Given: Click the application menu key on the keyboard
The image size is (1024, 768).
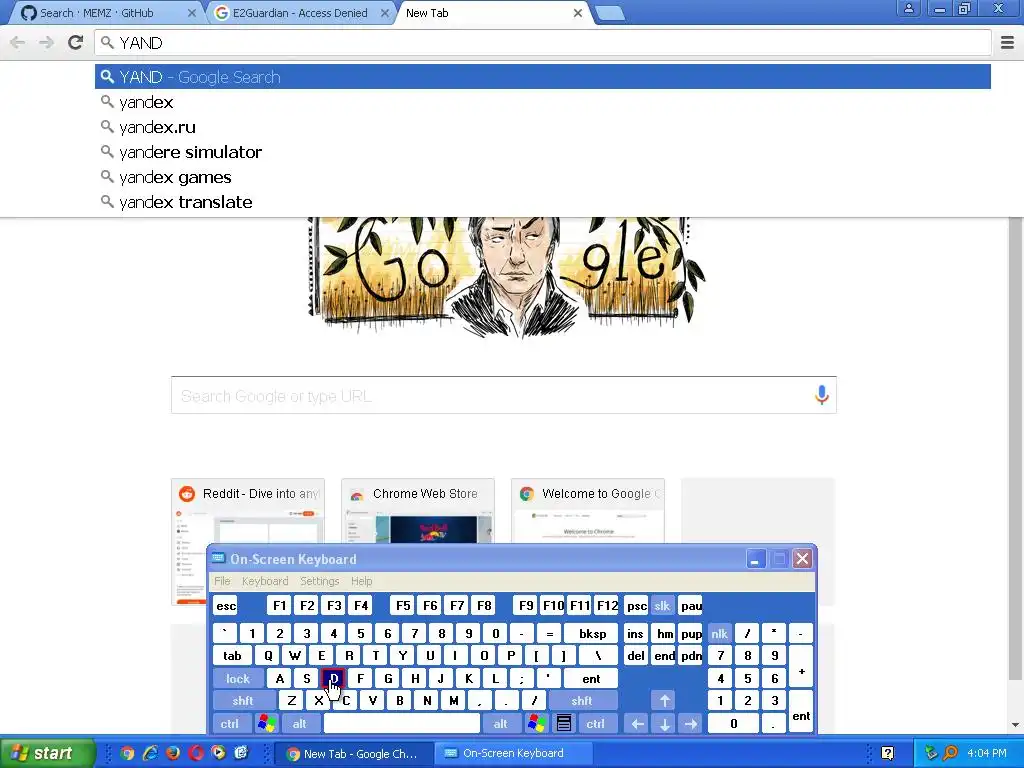Looking at the screenshot, I should [564, 724].
